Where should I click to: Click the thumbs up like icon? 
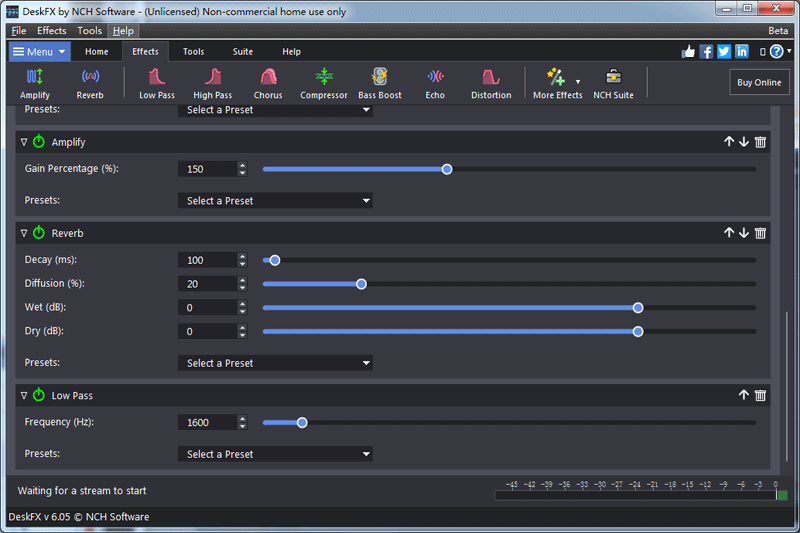[x=688, y=52]
